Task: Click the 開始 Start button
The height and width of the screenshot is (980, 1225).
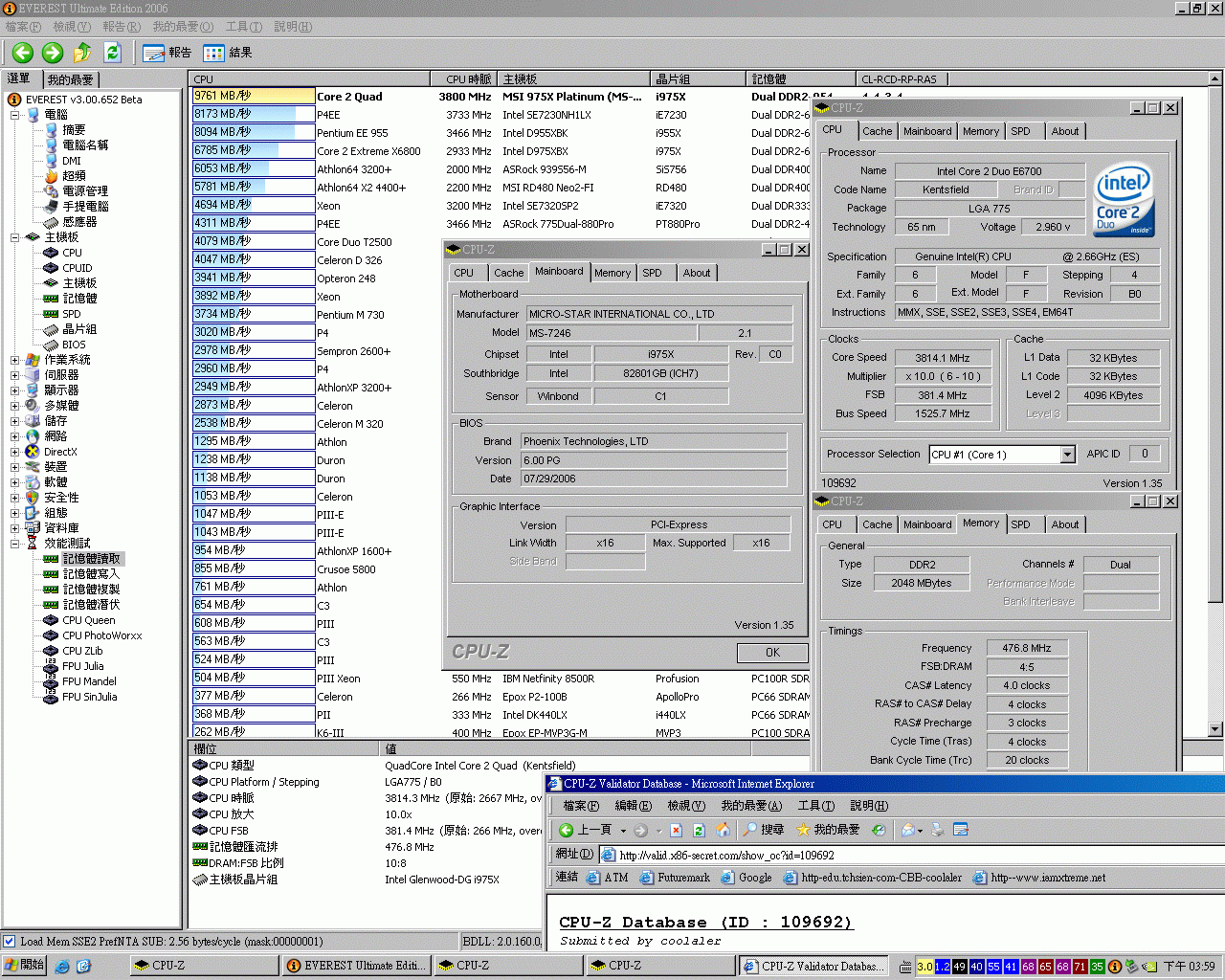Action: point(25,966)
